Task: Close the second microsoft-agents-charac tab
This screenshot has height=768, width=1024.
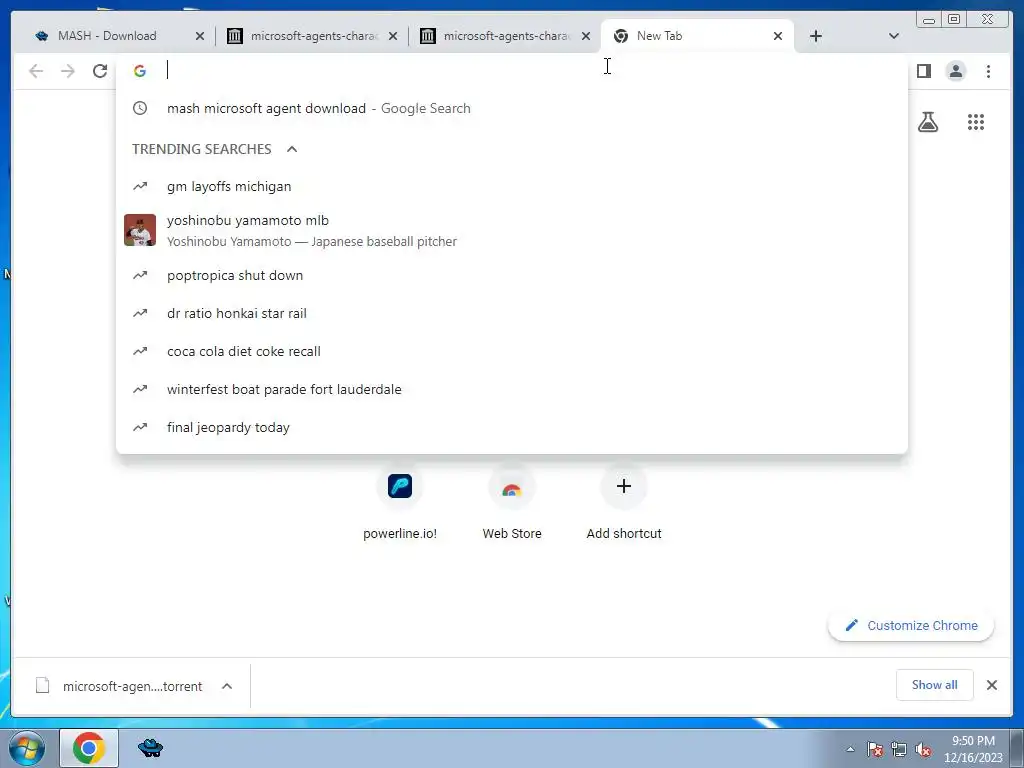Action: coord(586,36)
